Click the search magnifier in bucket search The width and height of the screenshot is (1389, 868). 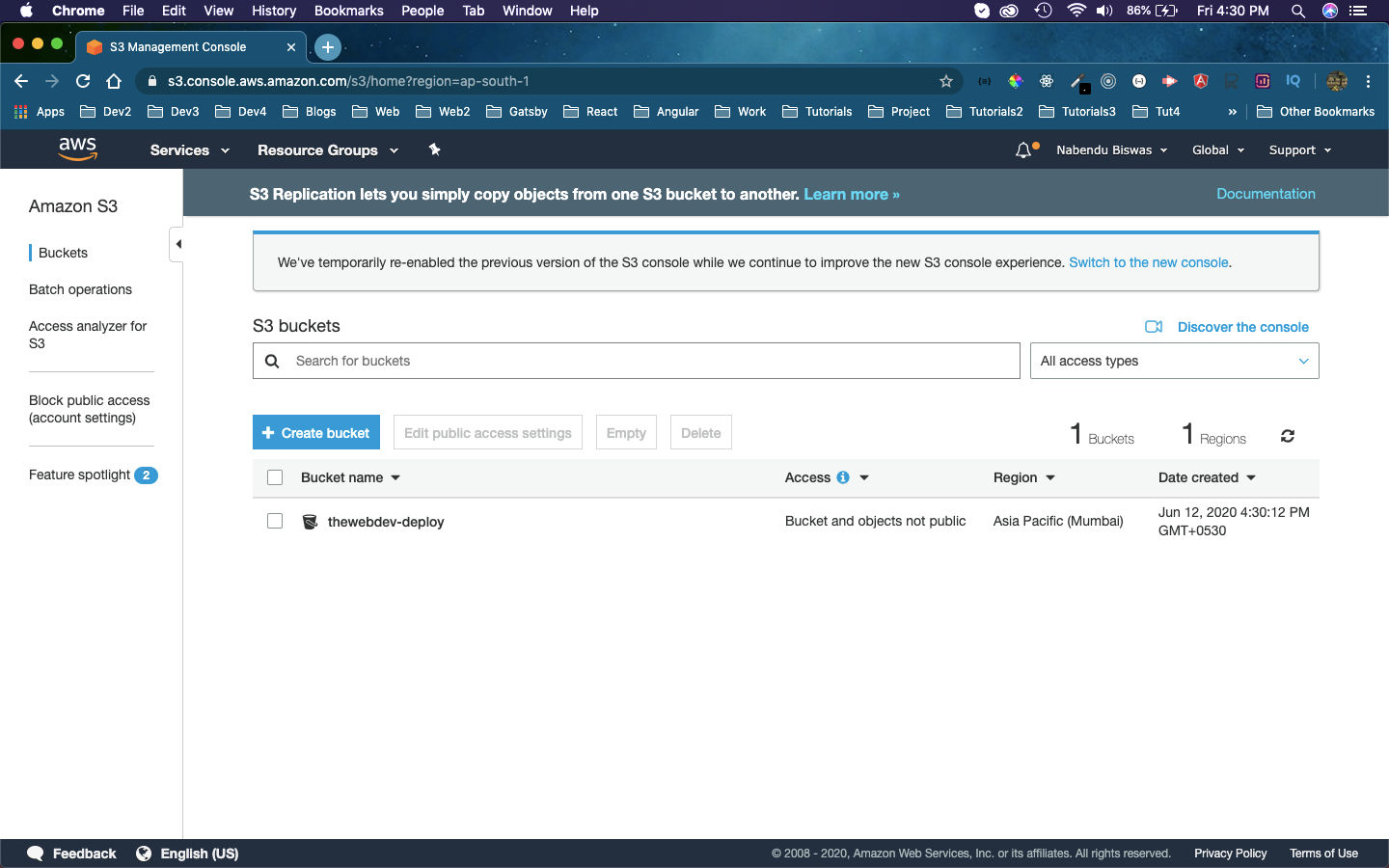[272, 361]
